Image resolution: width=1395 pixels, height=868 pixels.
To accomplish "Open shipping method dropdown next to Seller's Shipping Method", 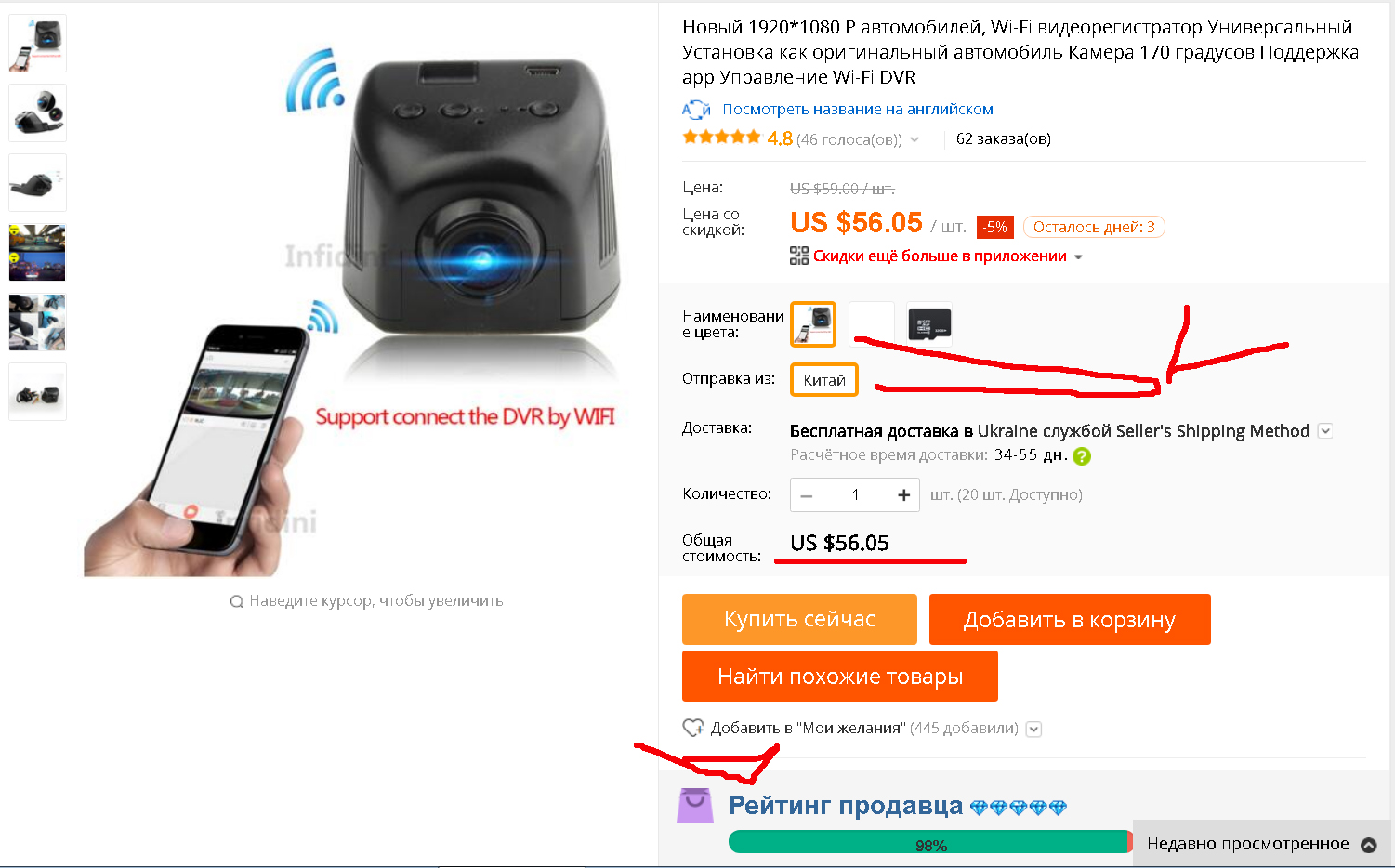I will [1325, 431].
